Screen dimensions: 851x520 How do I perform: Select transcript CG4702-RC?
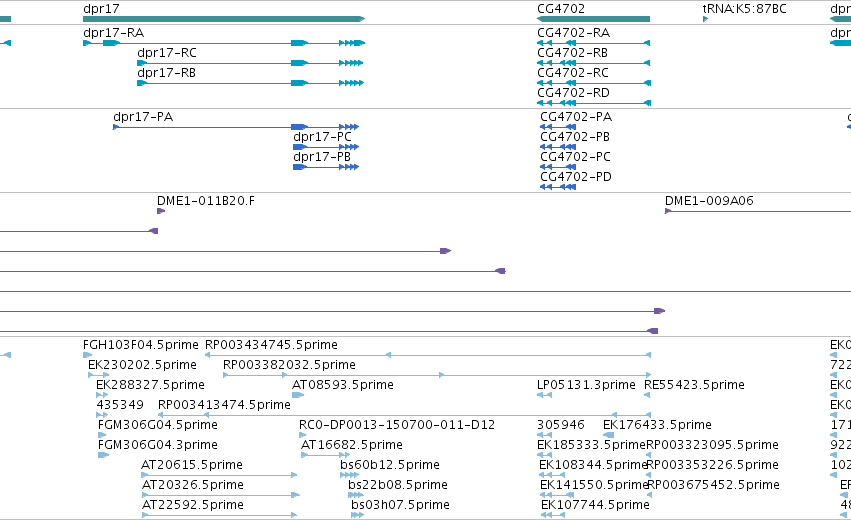point(593,83)
